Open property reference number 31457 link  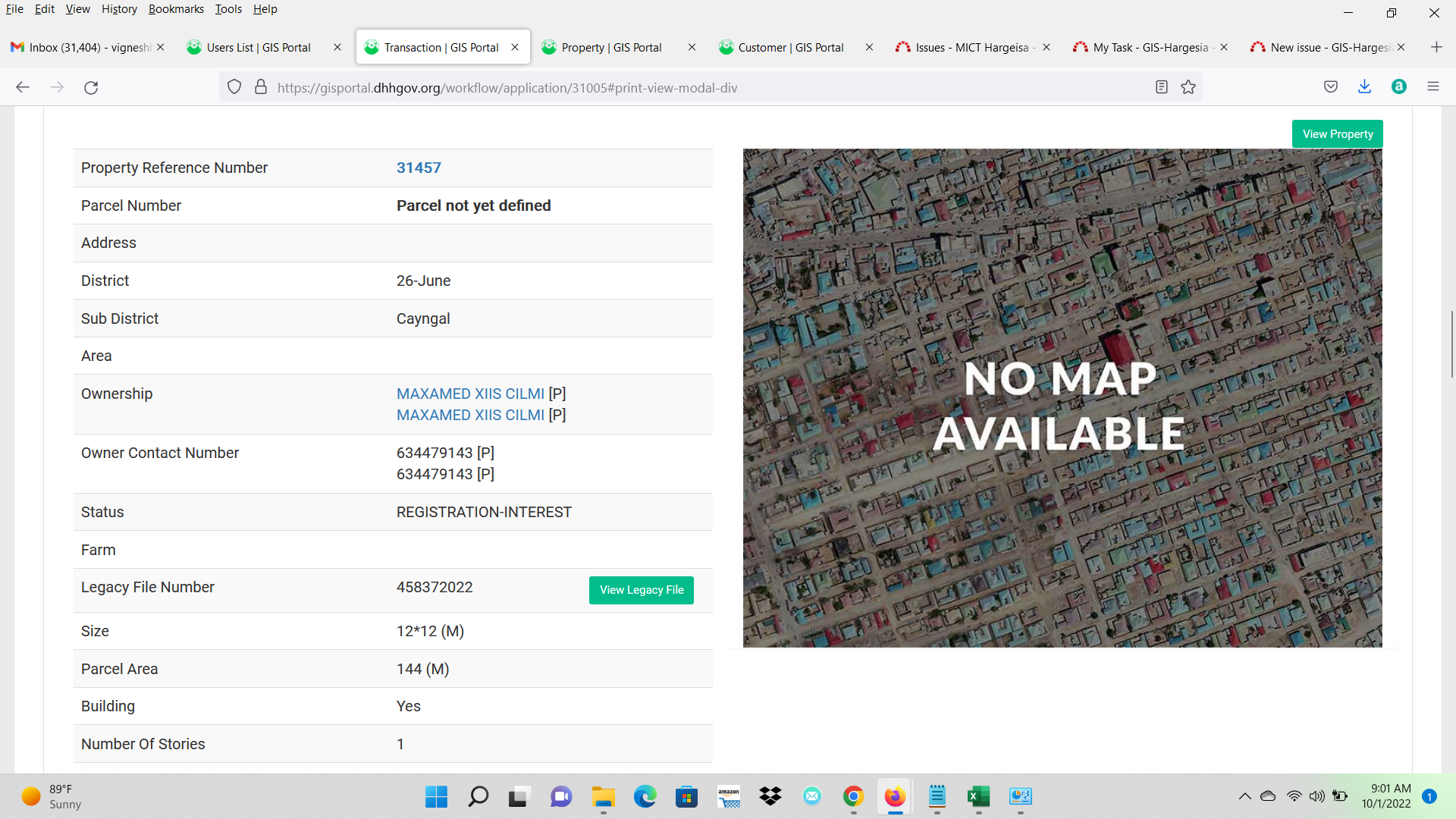pos(419,168)
